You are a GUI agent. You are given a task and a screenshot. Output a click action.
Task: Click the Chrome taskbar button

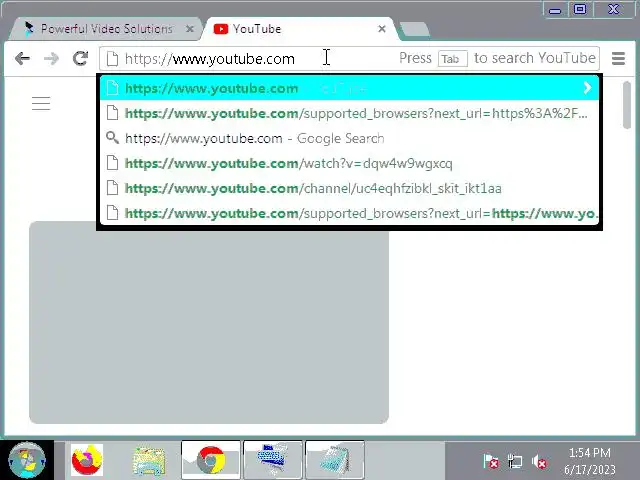pos(211,460)
